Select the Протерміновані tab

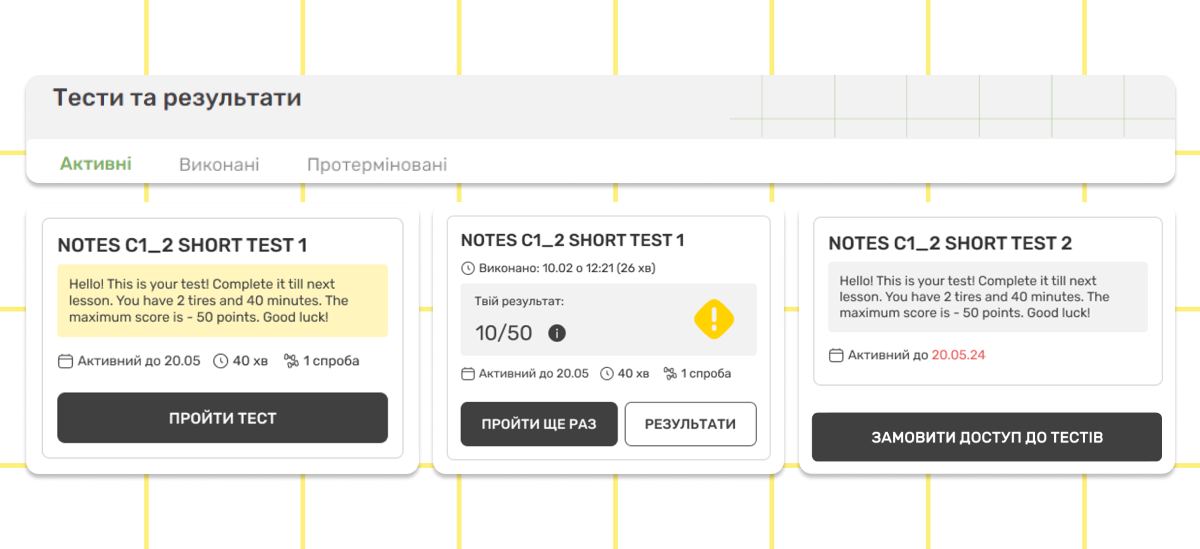pos(377,164)
